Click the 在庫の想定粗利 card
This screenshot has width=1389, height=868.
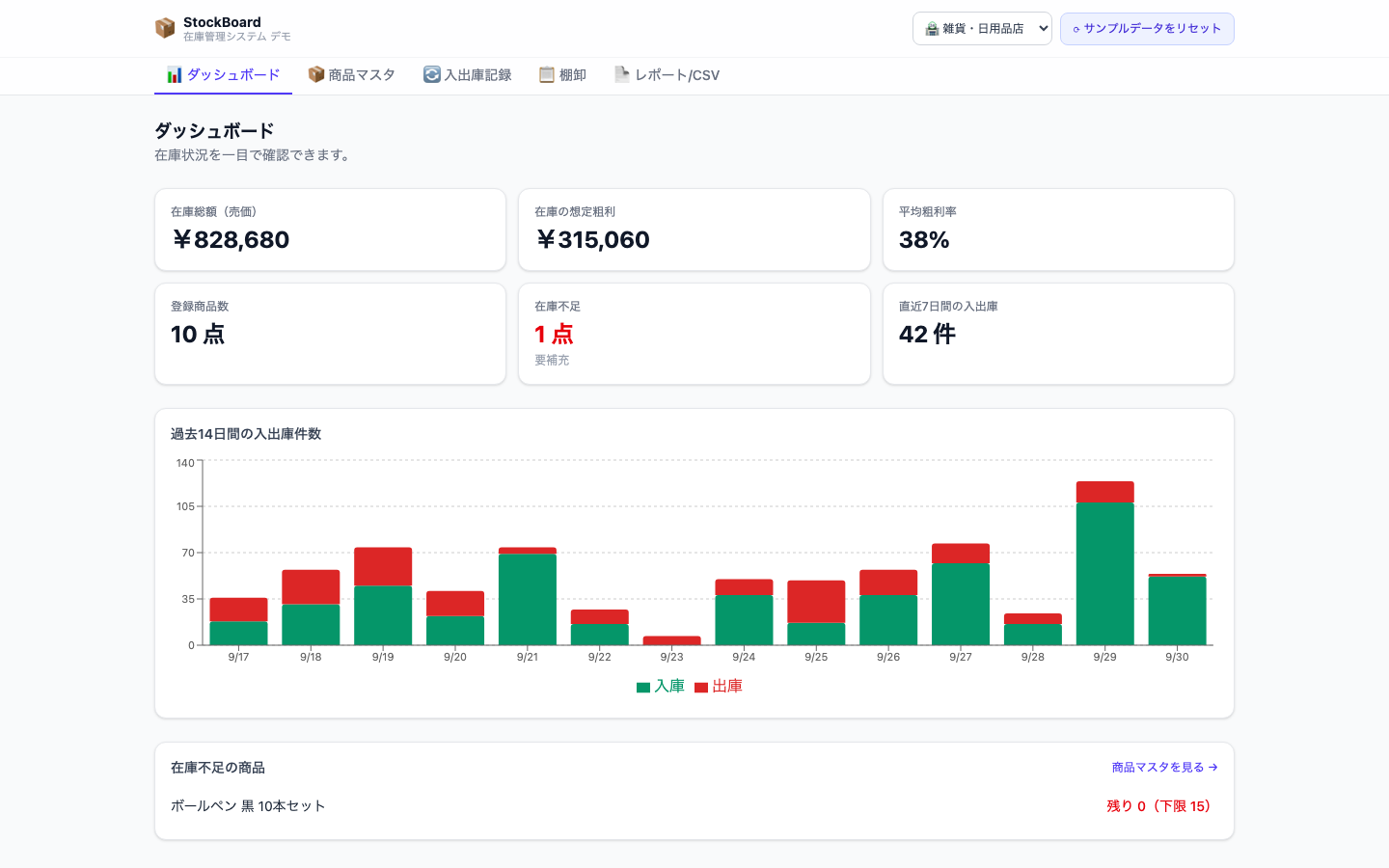click(694, 230)
